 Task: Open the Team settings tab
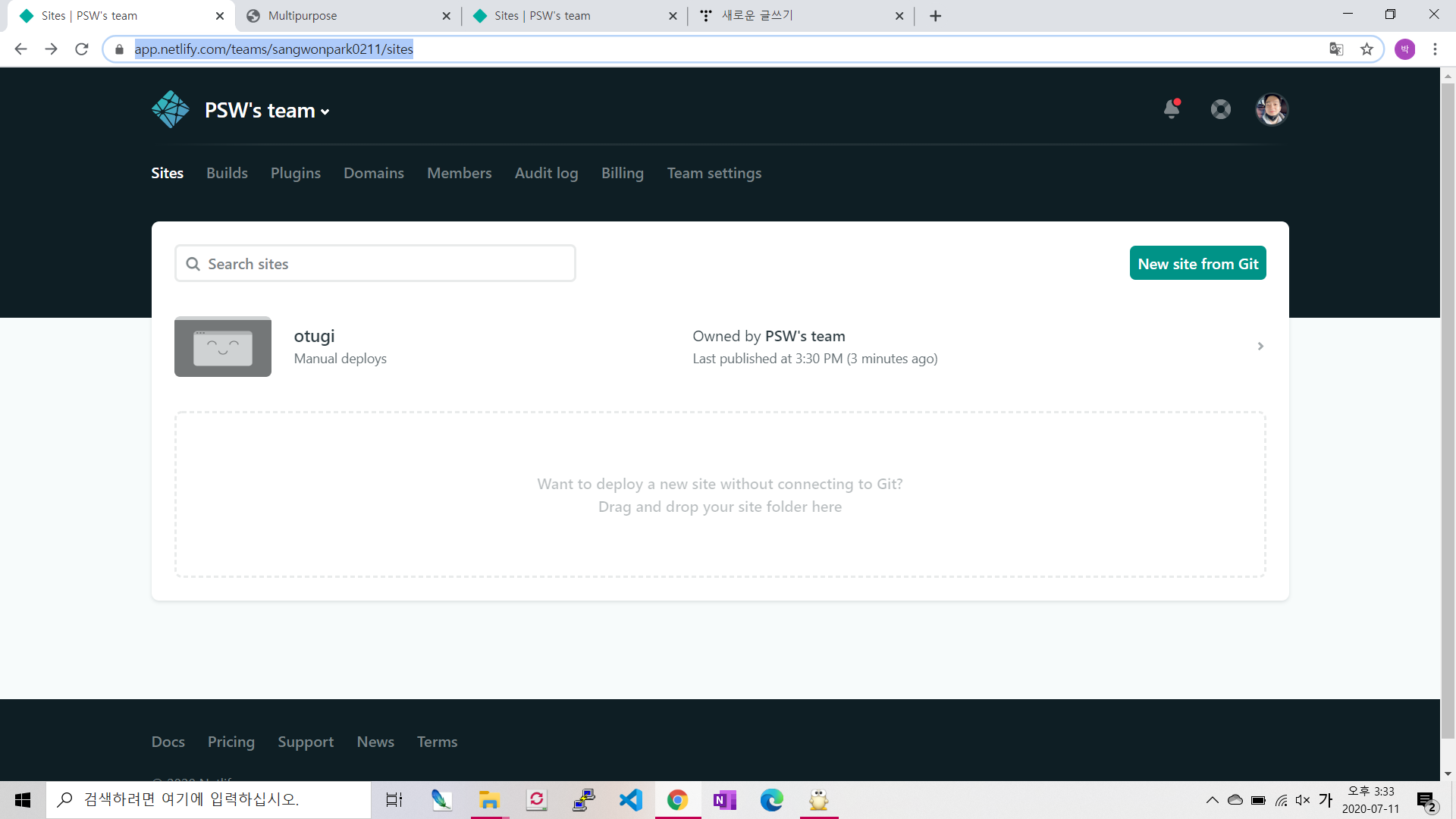click(x=714, y=173)
